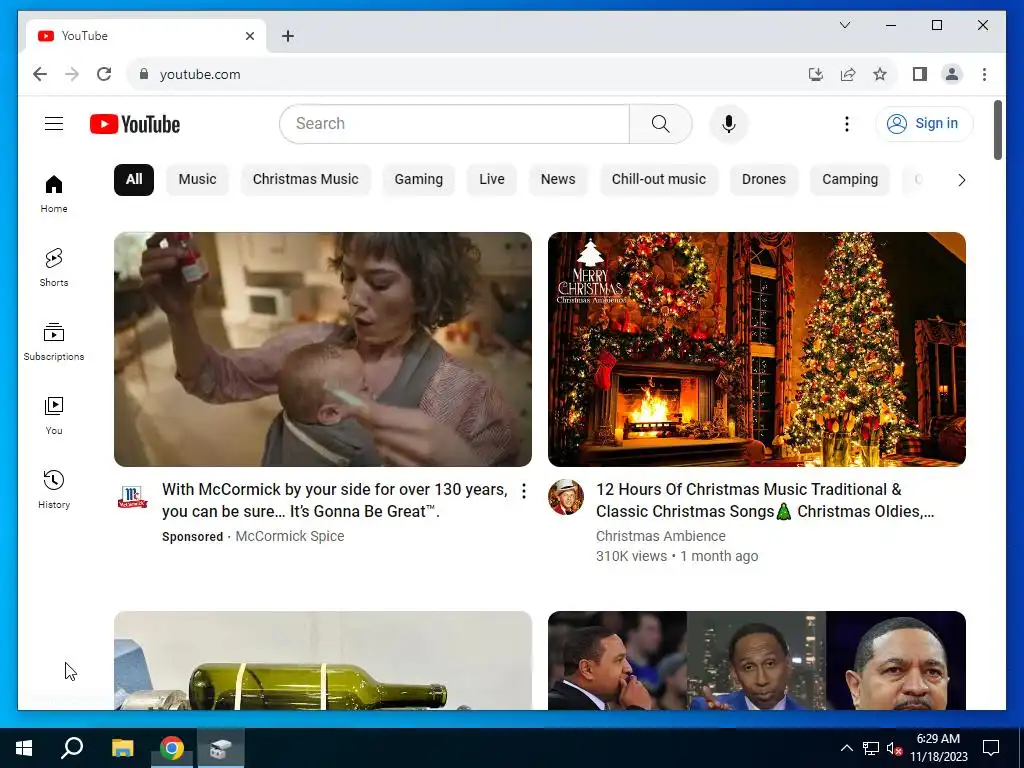Viewport: 1024px width, 768px height.
Task: Open the Chrome profile avatar
Action: tap(952, 74)
